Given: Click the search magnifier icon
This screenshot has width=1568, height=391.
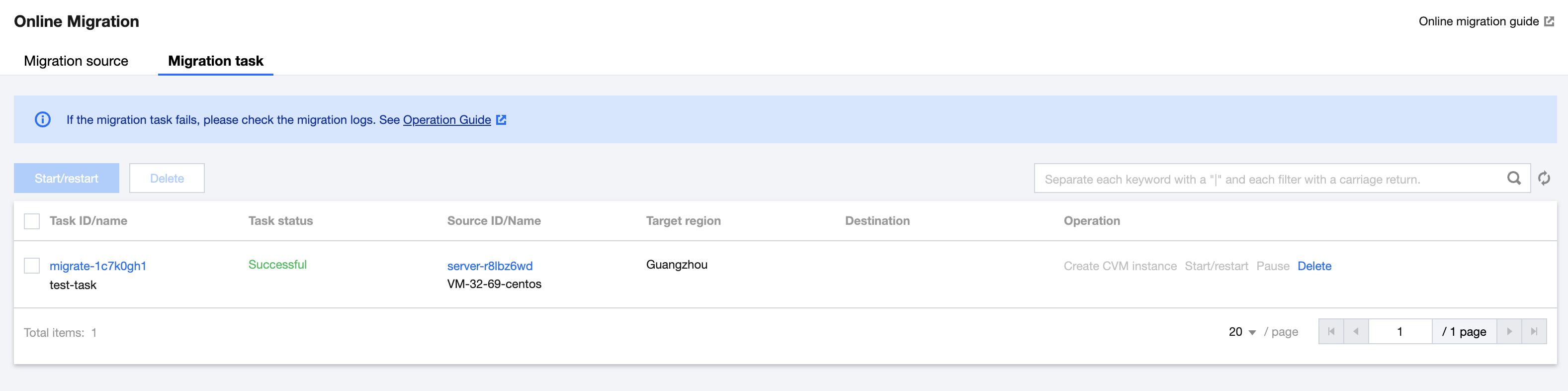Looking at the screenshot, I should [1513, 179].
